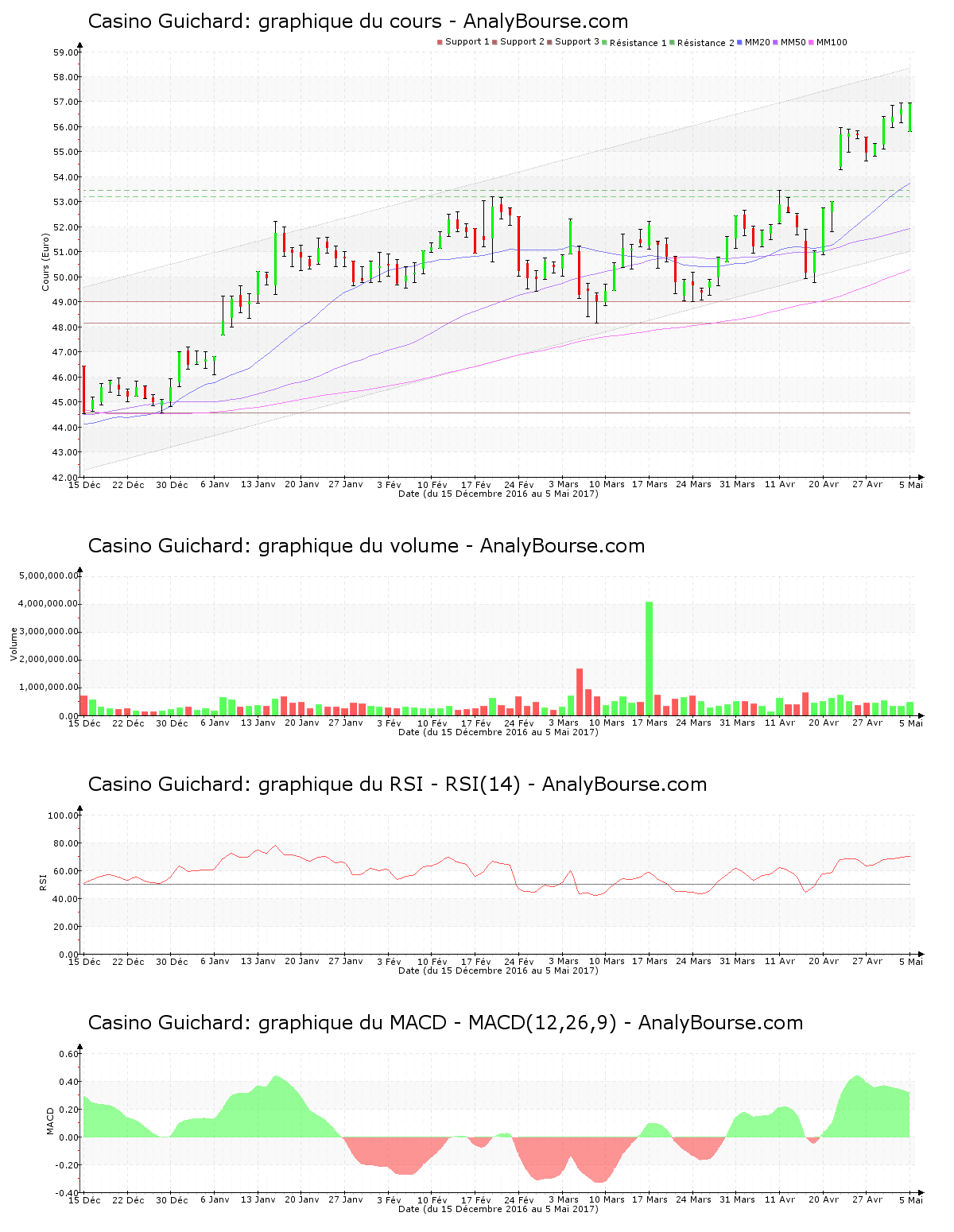Click the date range caption under price chart

[498, 494]
